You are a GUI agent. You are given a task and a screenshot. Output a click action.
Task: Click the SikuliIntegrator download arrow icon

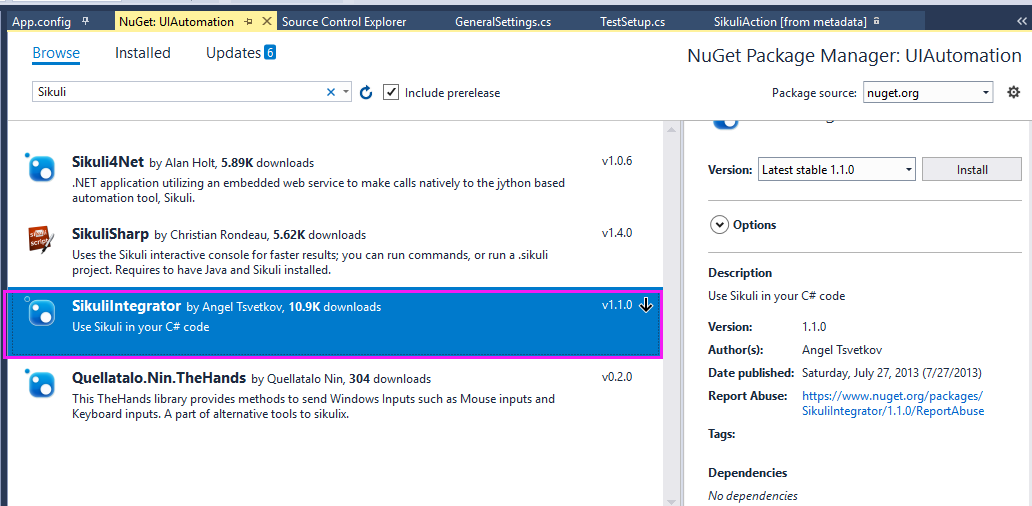pos(646,305)
